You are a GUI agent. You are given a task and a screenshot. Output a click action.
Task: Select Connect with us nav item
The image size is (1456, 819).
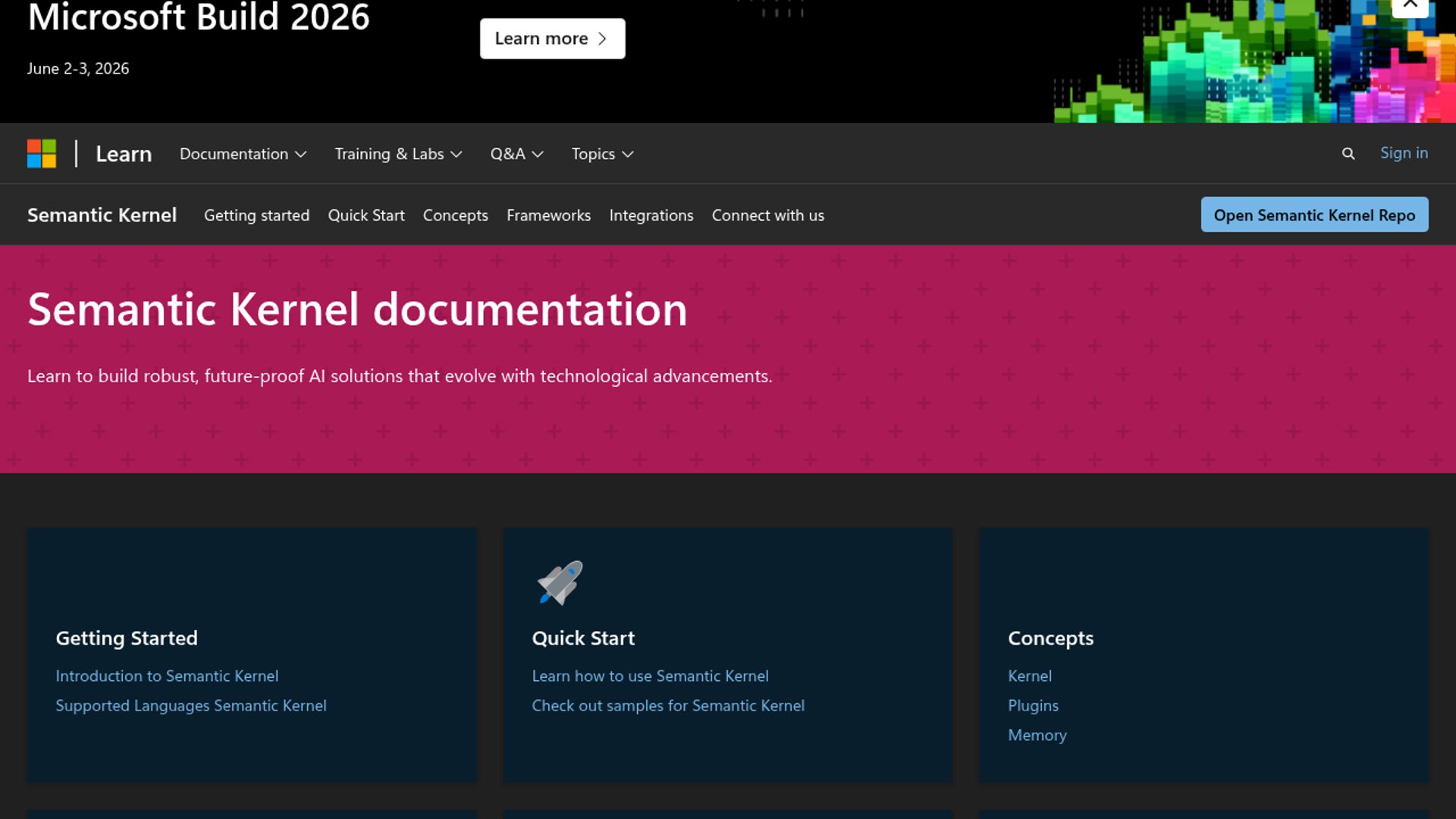coord(767,215)
